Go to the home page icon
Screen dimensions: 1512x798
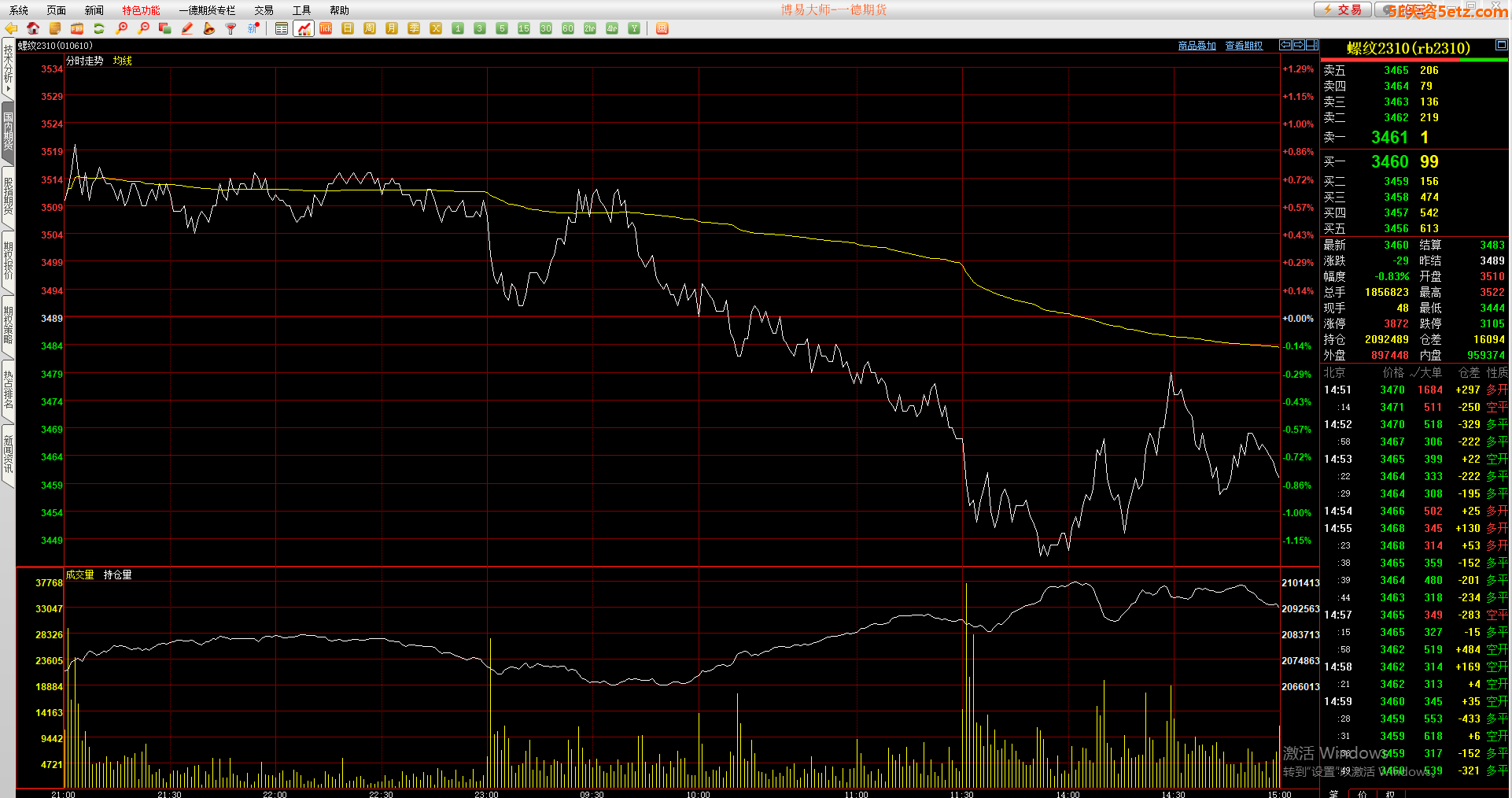point(33,28)
